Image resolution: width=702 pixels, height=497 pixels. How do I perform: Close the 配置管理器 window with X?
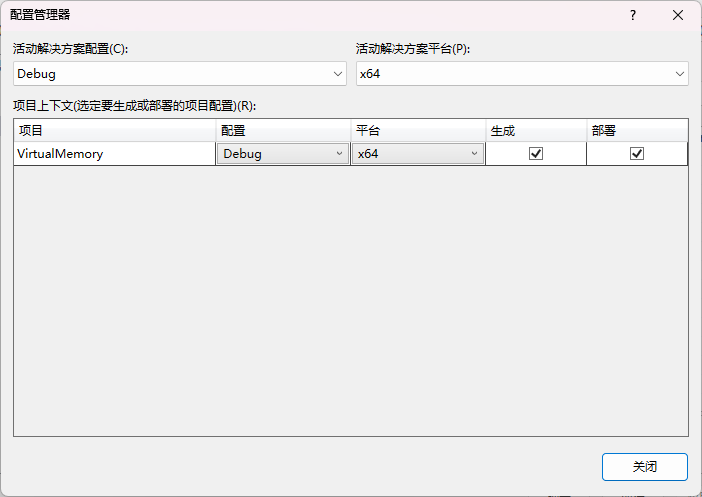click(x=678, y=15)
